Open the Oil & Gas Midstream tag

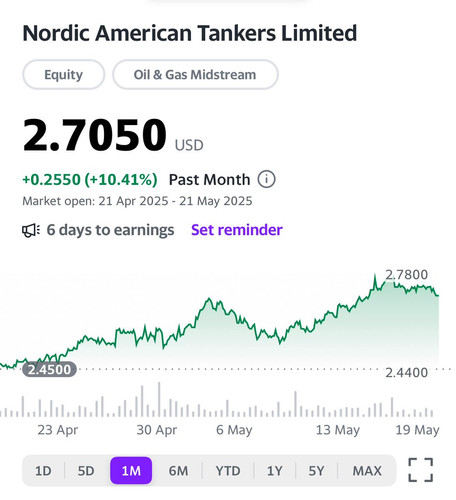tap(195, 74)
